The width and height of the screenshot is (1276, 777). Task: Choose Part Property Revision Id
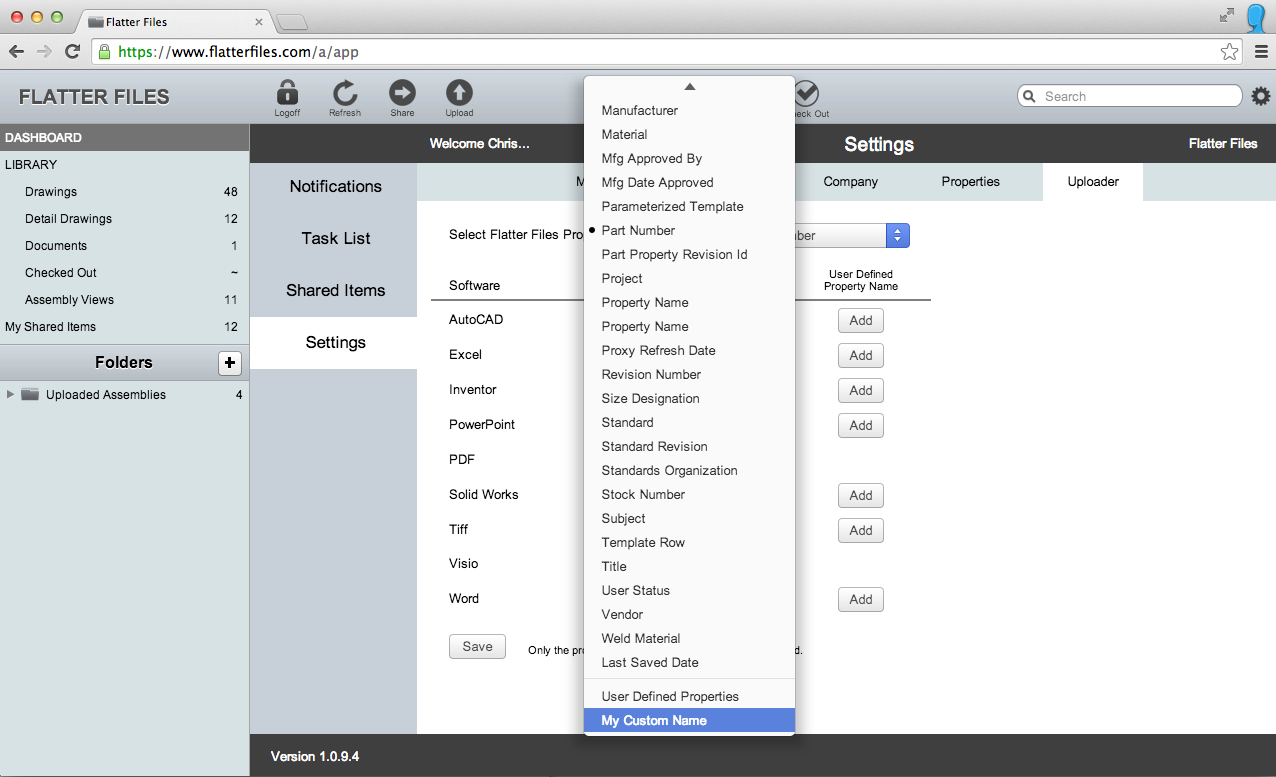[689, 254]
